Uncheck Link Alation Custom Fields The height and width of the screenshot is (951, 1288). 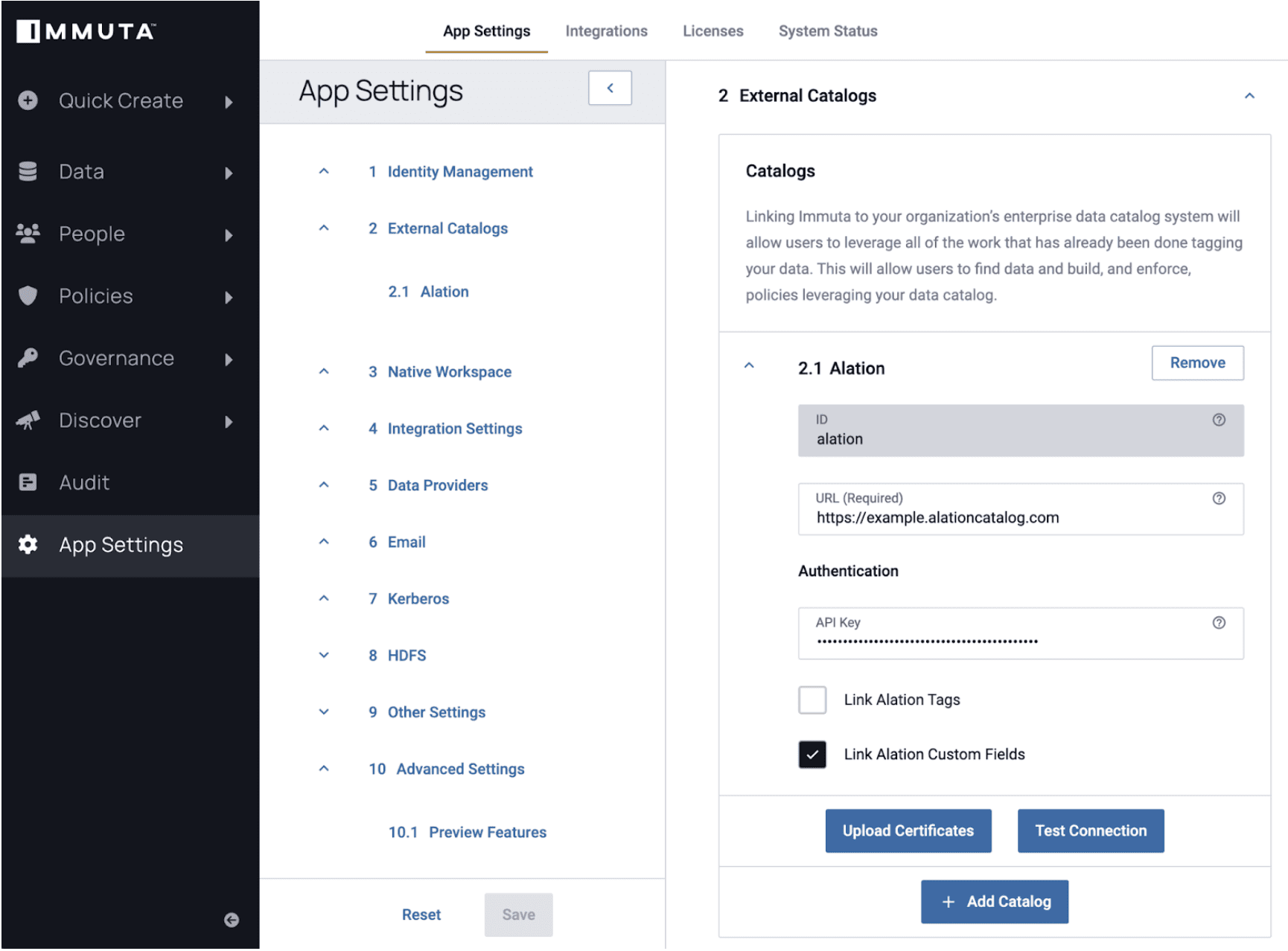click(x=812, y=755)
